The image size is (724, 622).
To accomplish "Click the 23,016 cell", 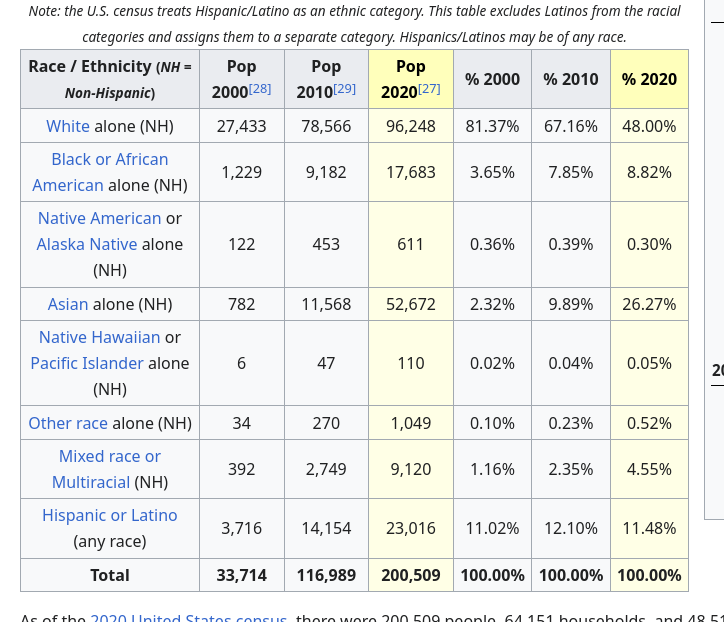I will coord(411,528).
